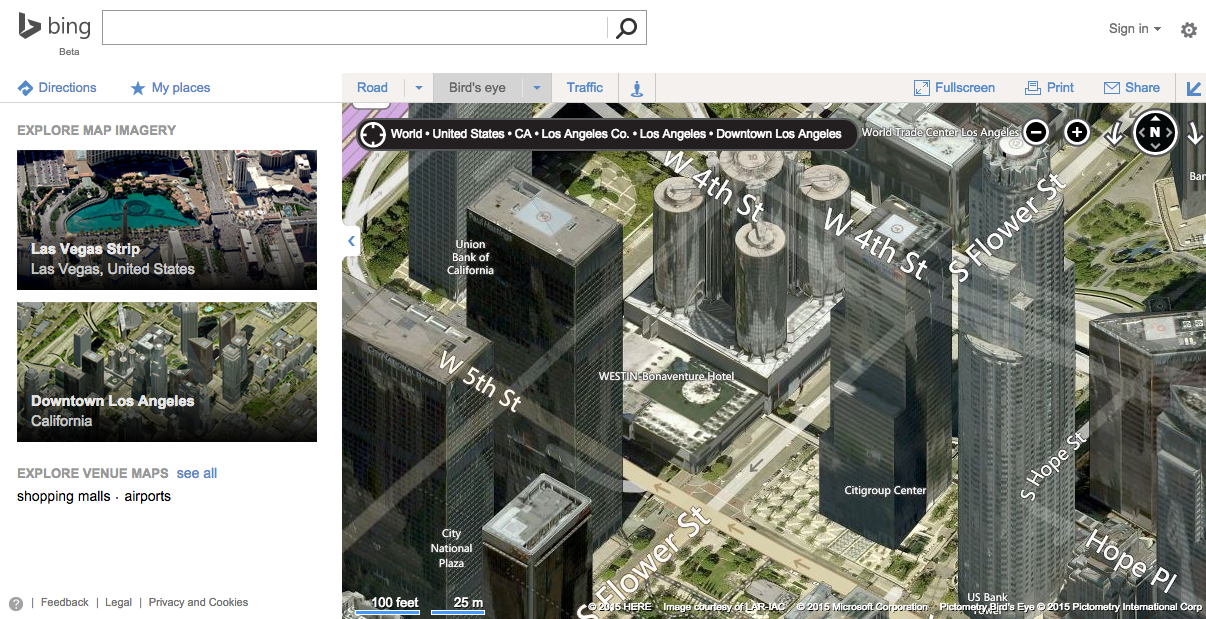Click City National Plaza map label
This screenshot has height=619, width=1206.
(451, 548)
